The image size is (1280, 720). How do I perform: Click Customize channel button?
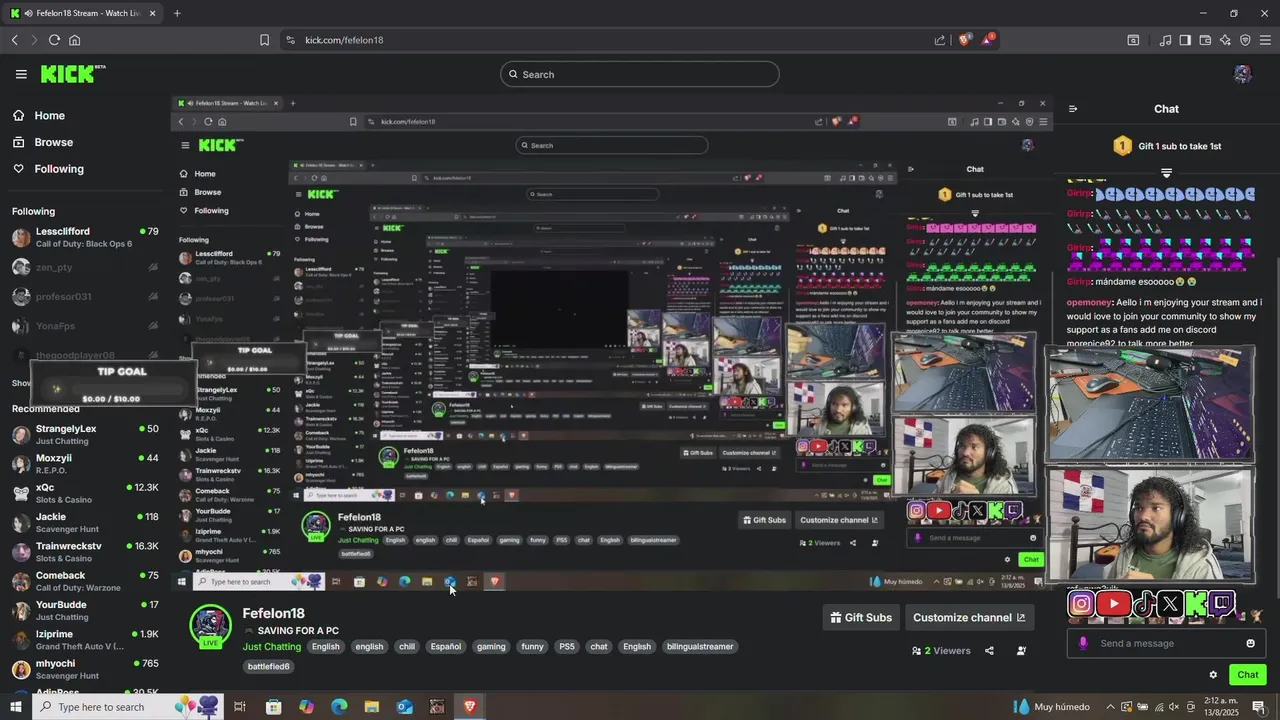point(969,617)
